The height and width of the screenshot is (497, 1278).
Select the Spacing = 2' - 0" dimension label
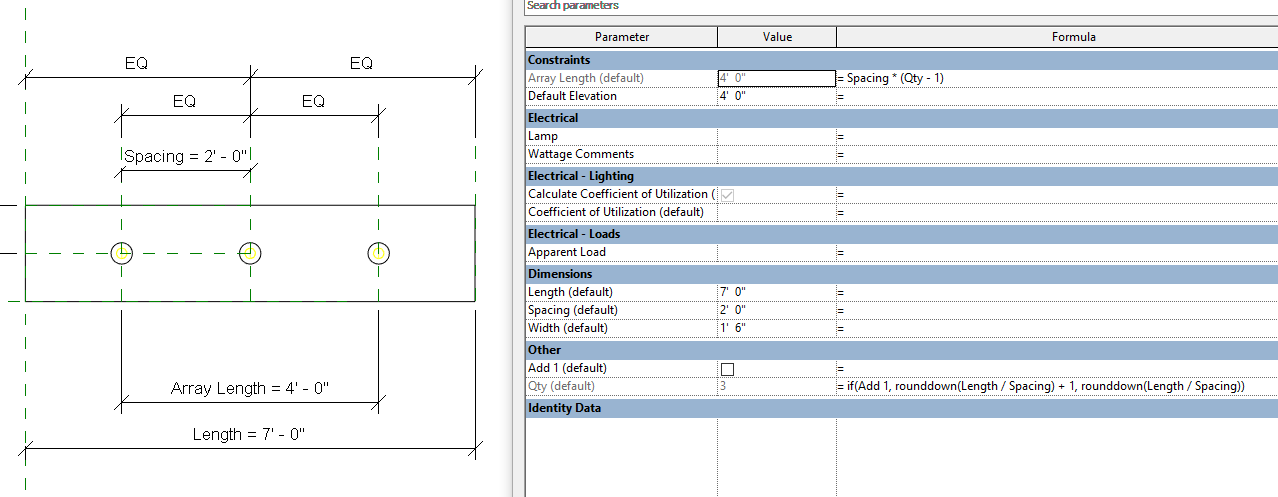point(184,156)
